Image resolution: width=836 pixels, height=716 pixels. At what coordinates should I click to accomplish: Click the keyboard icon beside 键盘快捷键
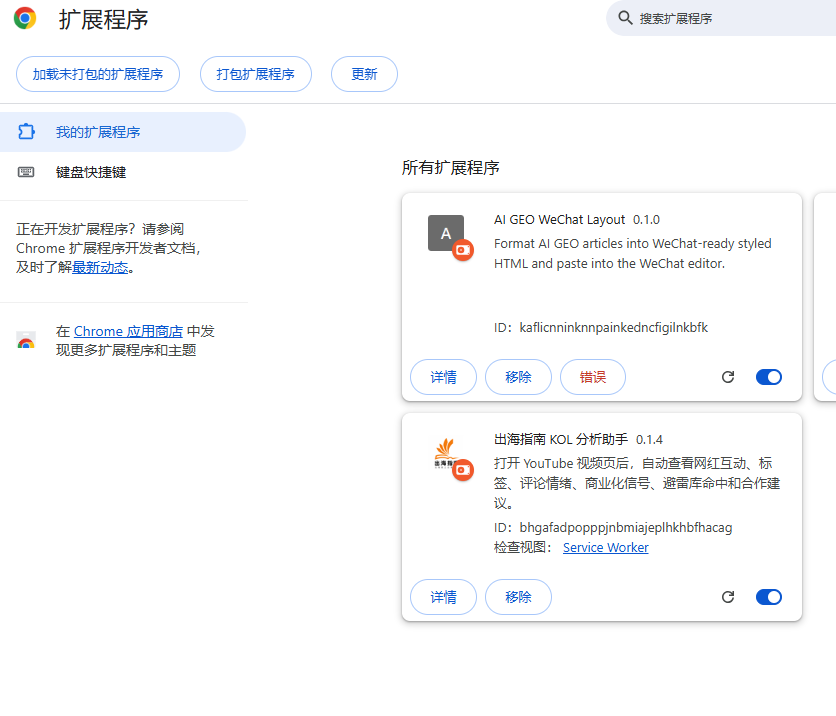(26, 172)
